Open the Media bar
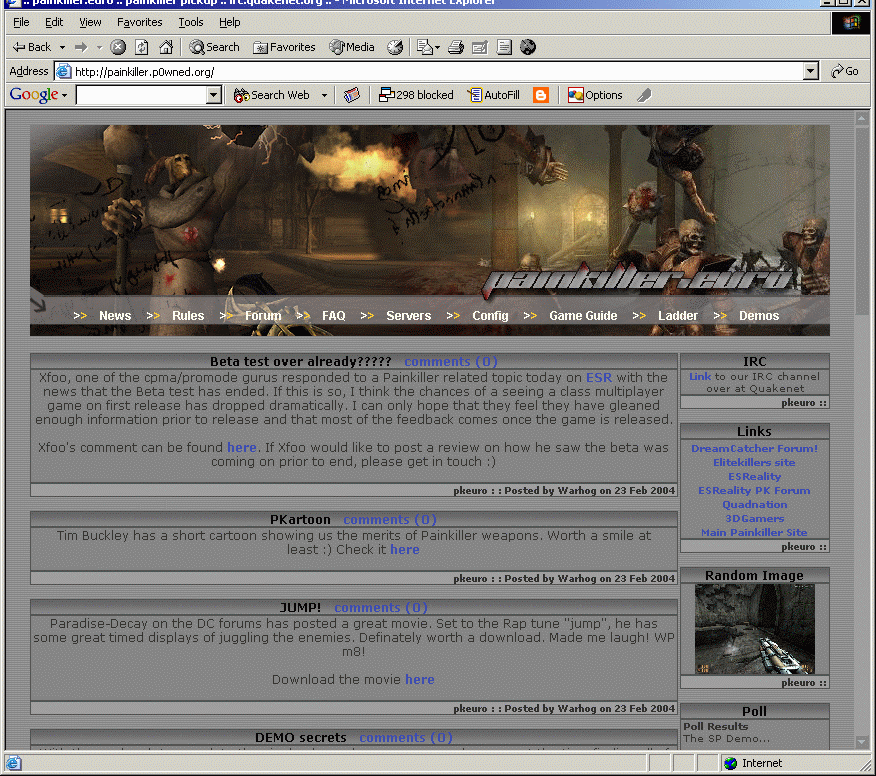Image resolution: width=876 pixels, height=776 pixels. [351, 47]
